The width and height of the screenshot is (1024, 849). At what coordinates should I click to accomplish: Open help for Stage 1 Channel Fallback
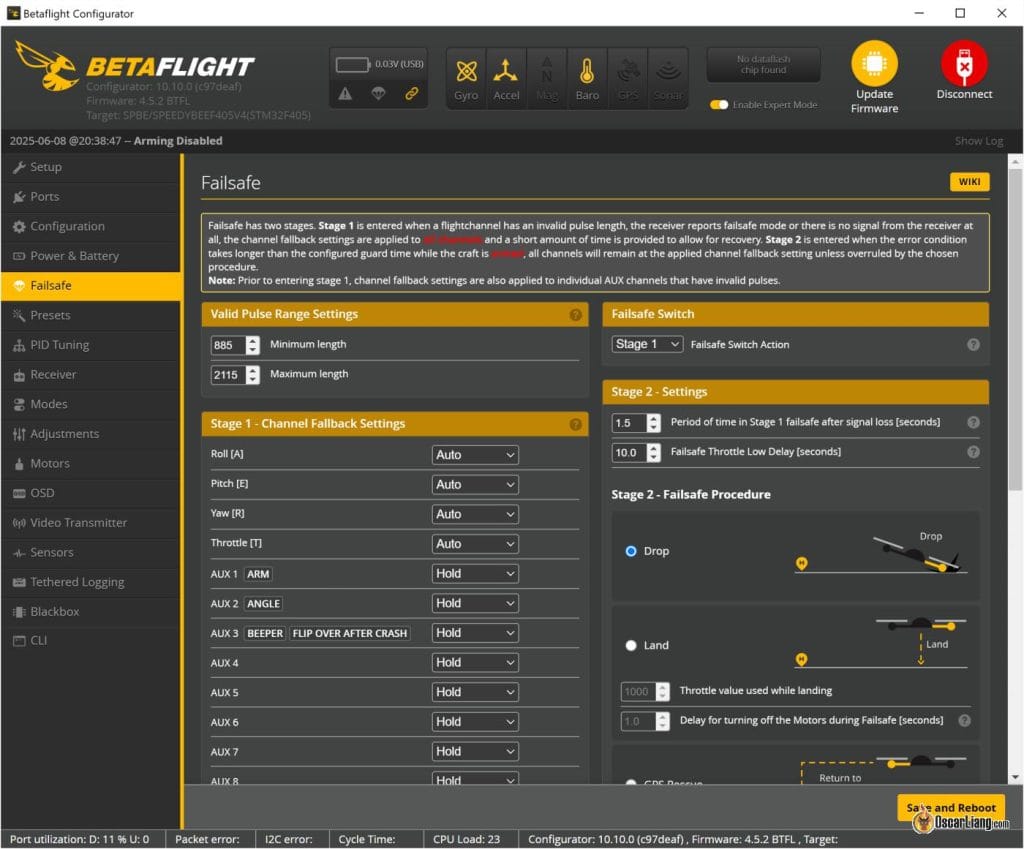tap(575, 424)
